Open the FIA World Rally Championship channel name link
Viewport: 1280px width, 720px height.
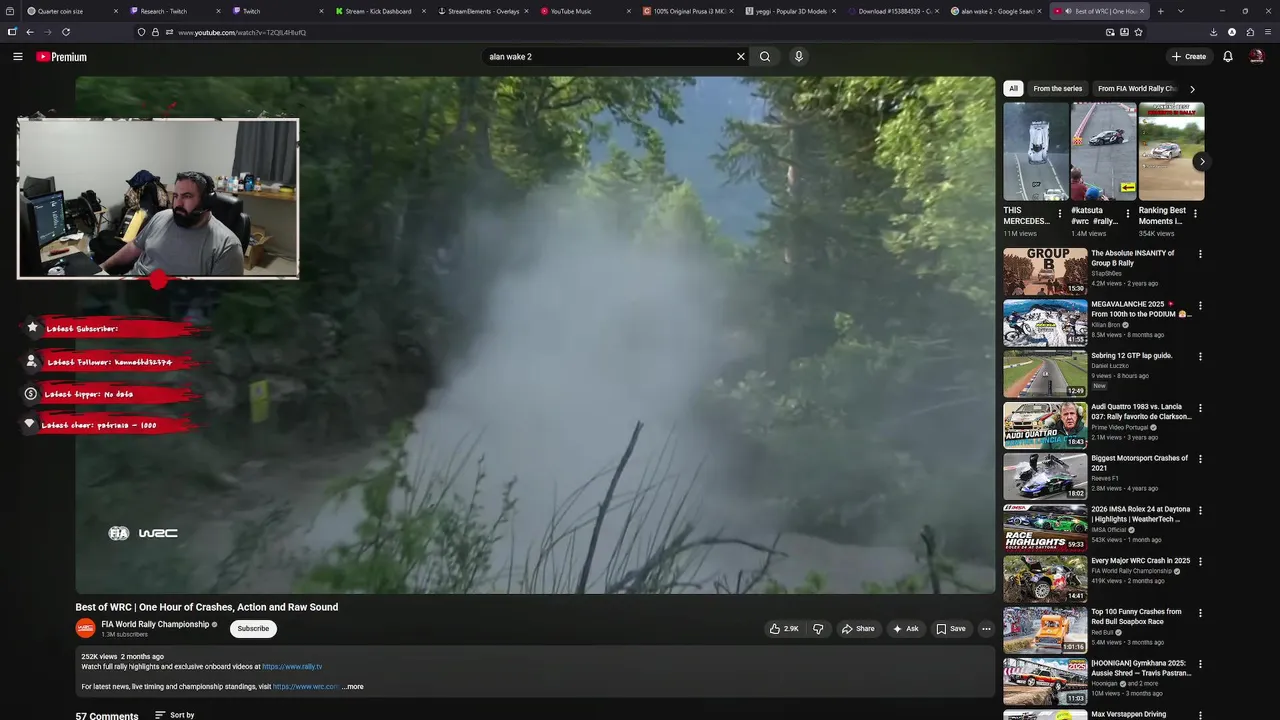(155, 624)
